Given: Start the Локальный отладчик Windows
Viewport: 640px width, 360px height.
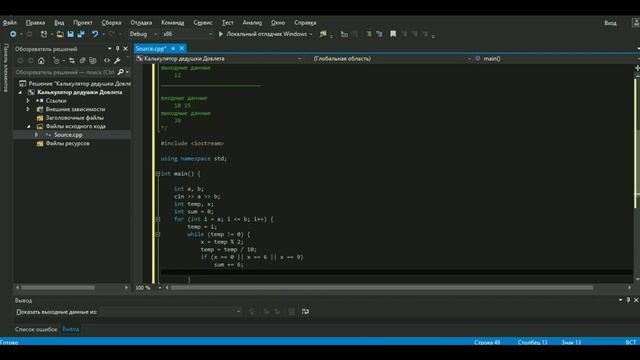Looking at the screenshot, I should 262,34.
